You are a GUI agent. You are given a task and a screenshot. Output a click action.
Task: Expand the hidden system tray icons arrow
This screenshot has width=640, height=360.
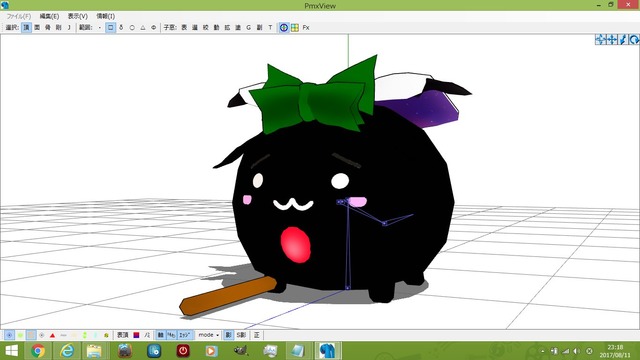(543, 351)
